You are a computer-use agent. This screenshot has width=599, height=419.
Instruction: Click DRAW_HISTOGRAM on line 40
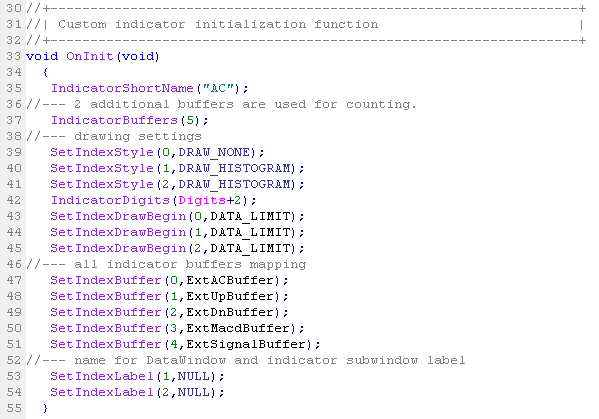pyautogui.click(x=234, y=168)
